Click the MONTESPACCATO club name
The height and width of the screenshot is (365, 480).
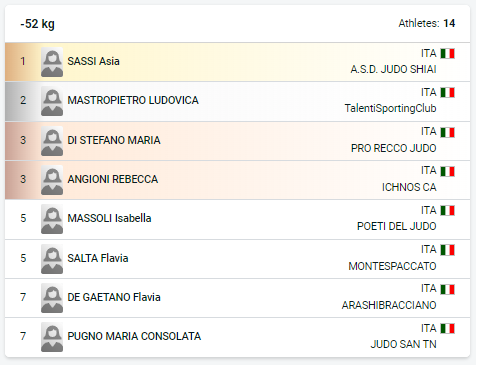392,266
